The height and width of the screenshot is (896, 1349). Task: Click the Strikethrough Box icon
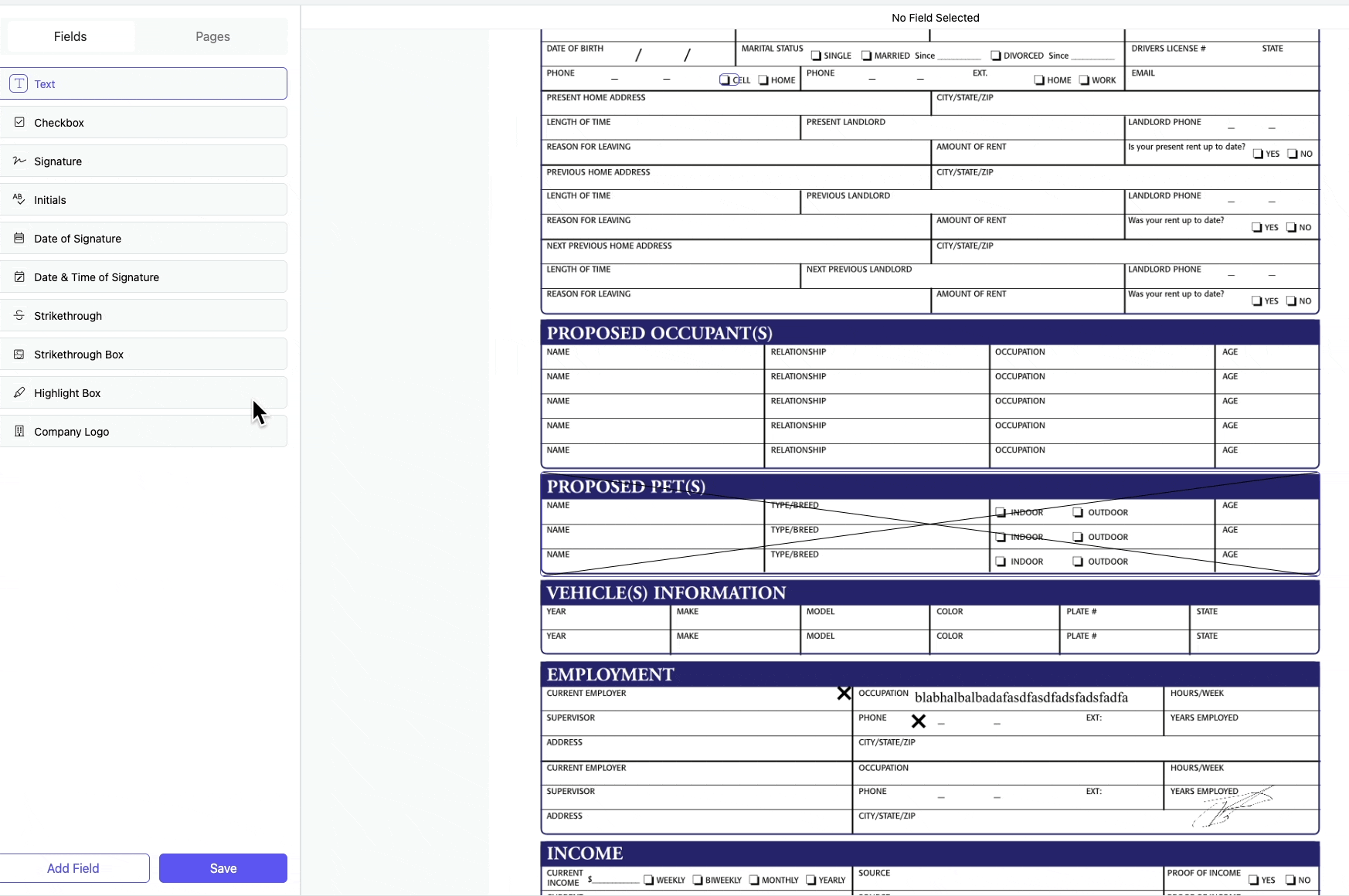[19, 354]
